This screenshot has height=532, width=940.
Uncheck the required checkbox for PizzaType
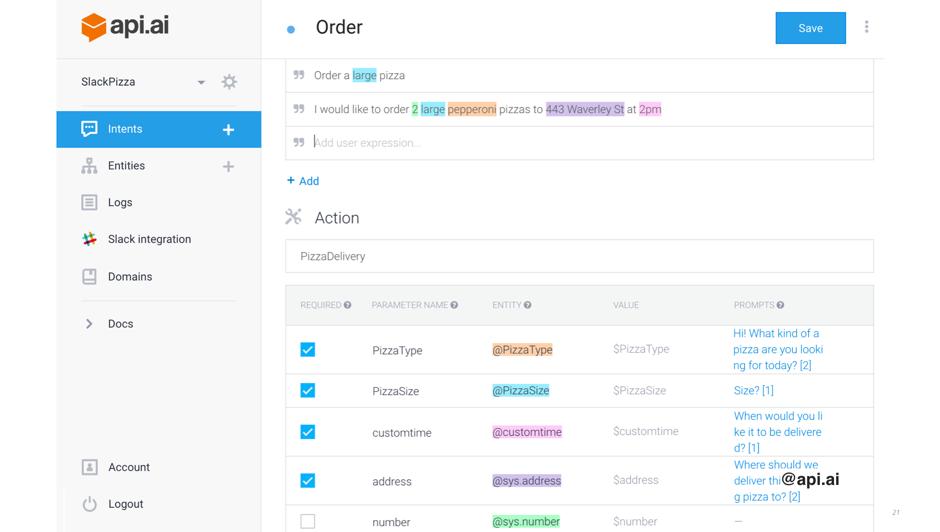coord(308,350)
